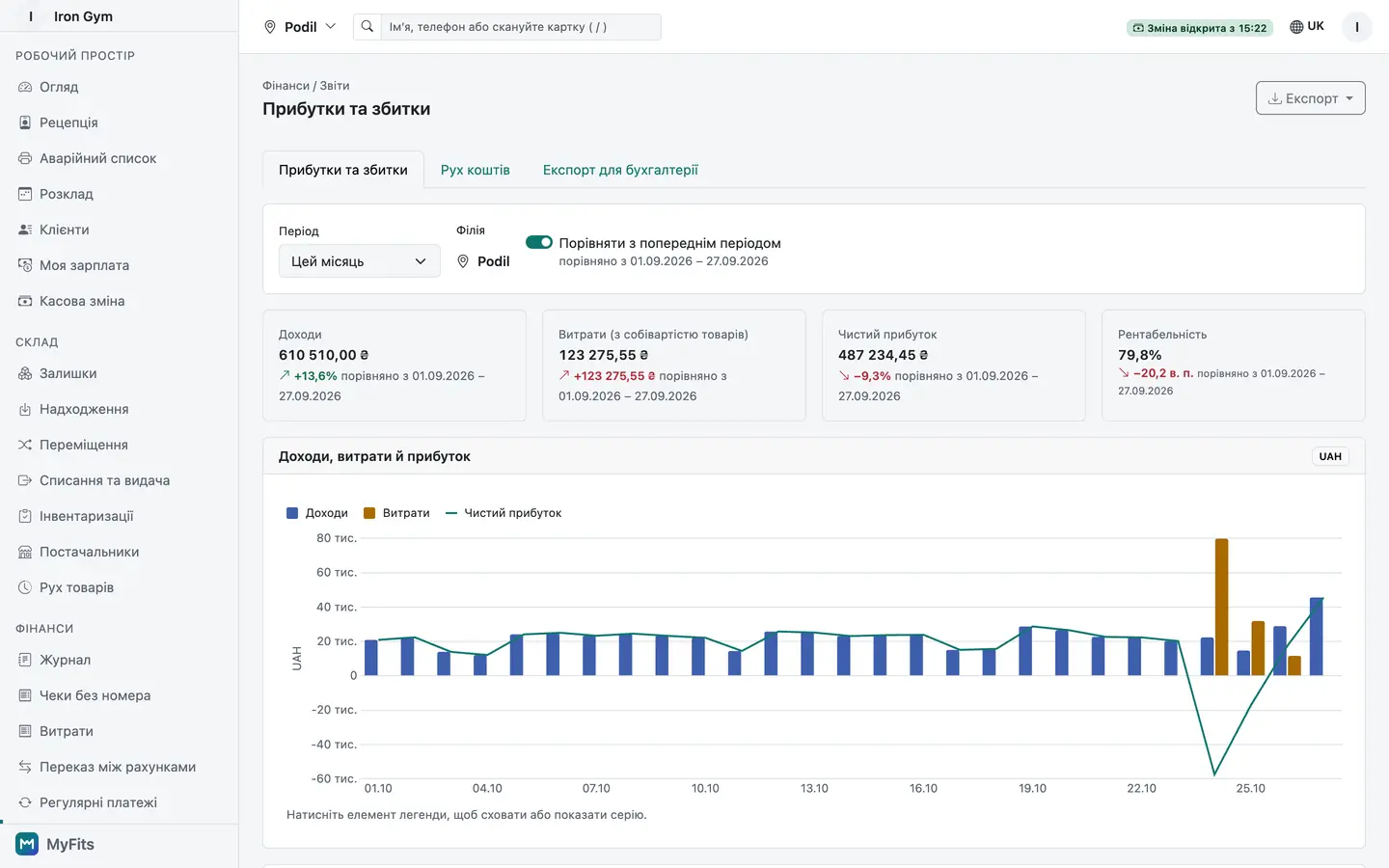
Task: Select Прибутки та збитки tab
Action: point(343,170)
